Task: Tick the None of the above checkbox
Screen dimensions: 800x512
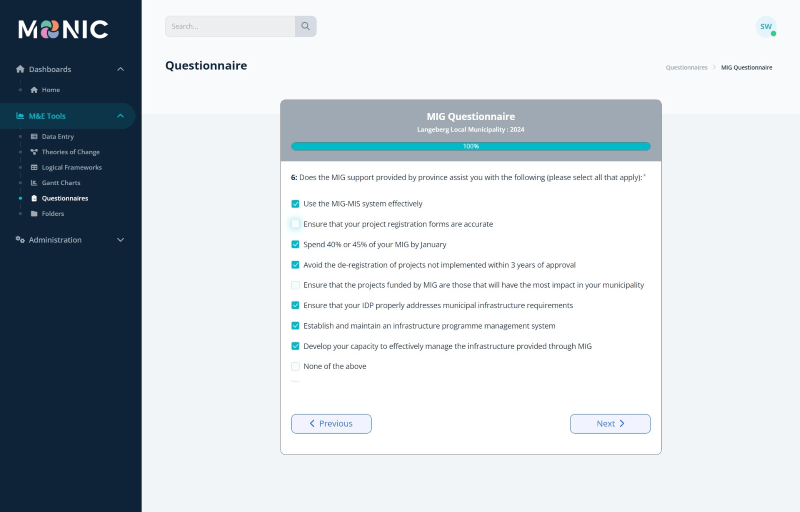Action: [295, 366]
